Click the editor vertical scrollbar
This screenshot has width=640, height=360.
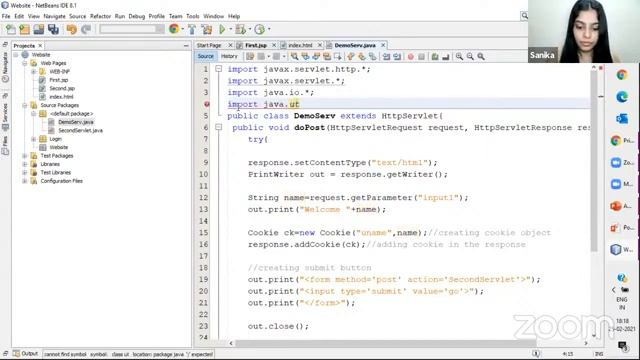[x=594, y=162]
